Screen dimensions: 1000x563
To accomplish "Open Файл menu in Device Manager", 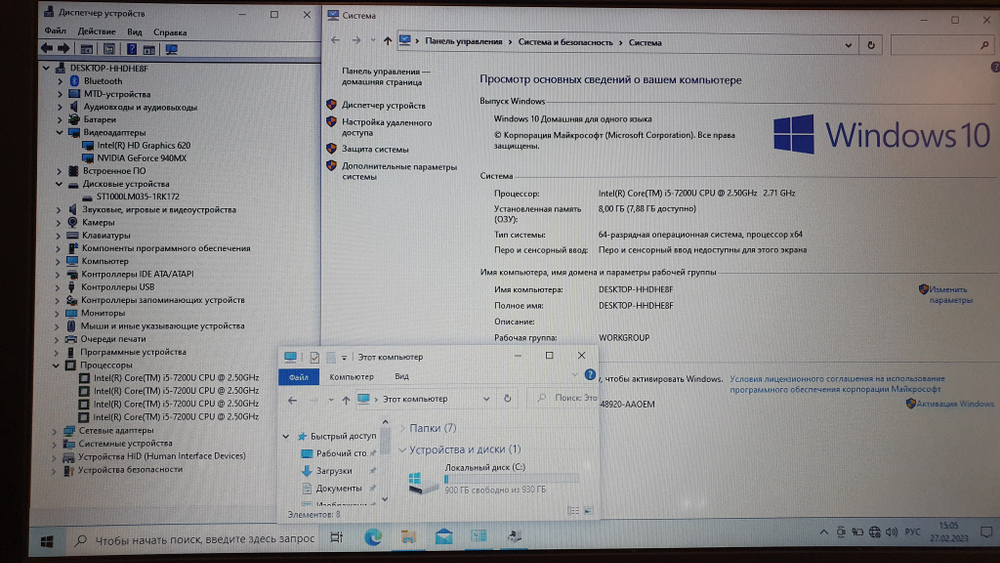I will (55, 31).
